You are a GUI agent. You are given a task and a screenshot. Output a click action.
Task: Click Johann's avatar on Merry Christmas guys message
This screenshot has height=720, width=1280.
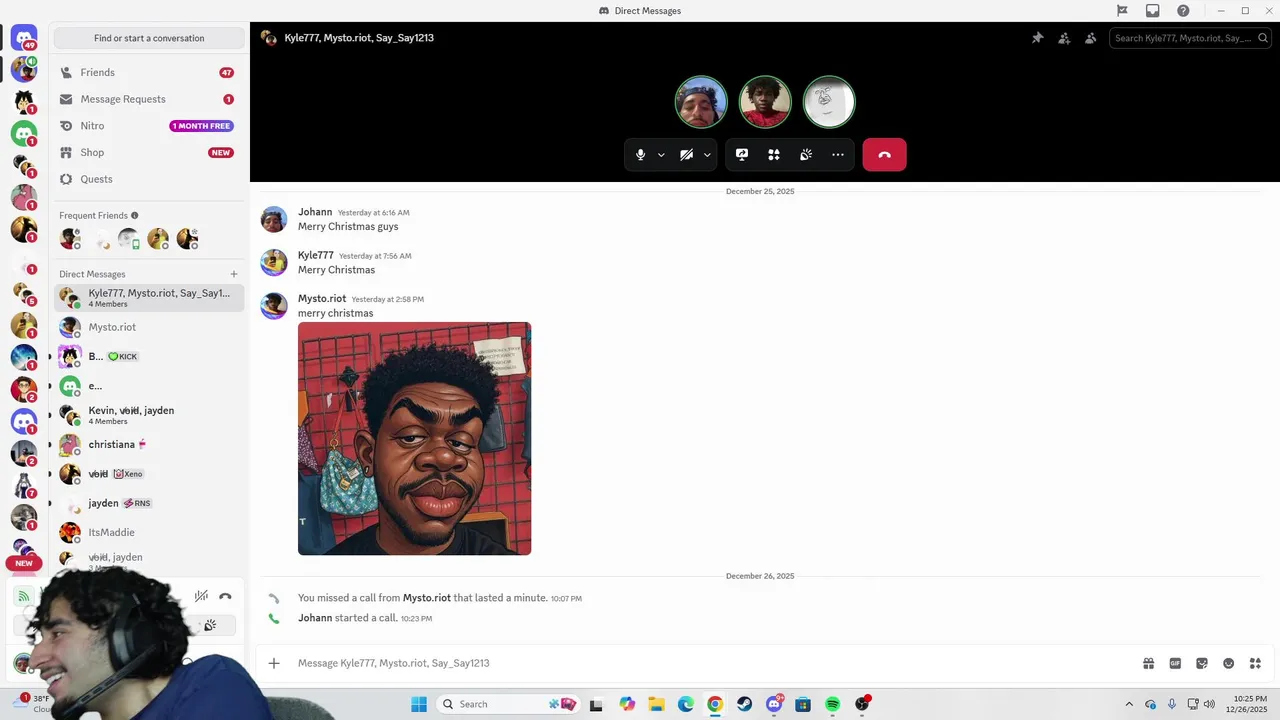(274, 219)
